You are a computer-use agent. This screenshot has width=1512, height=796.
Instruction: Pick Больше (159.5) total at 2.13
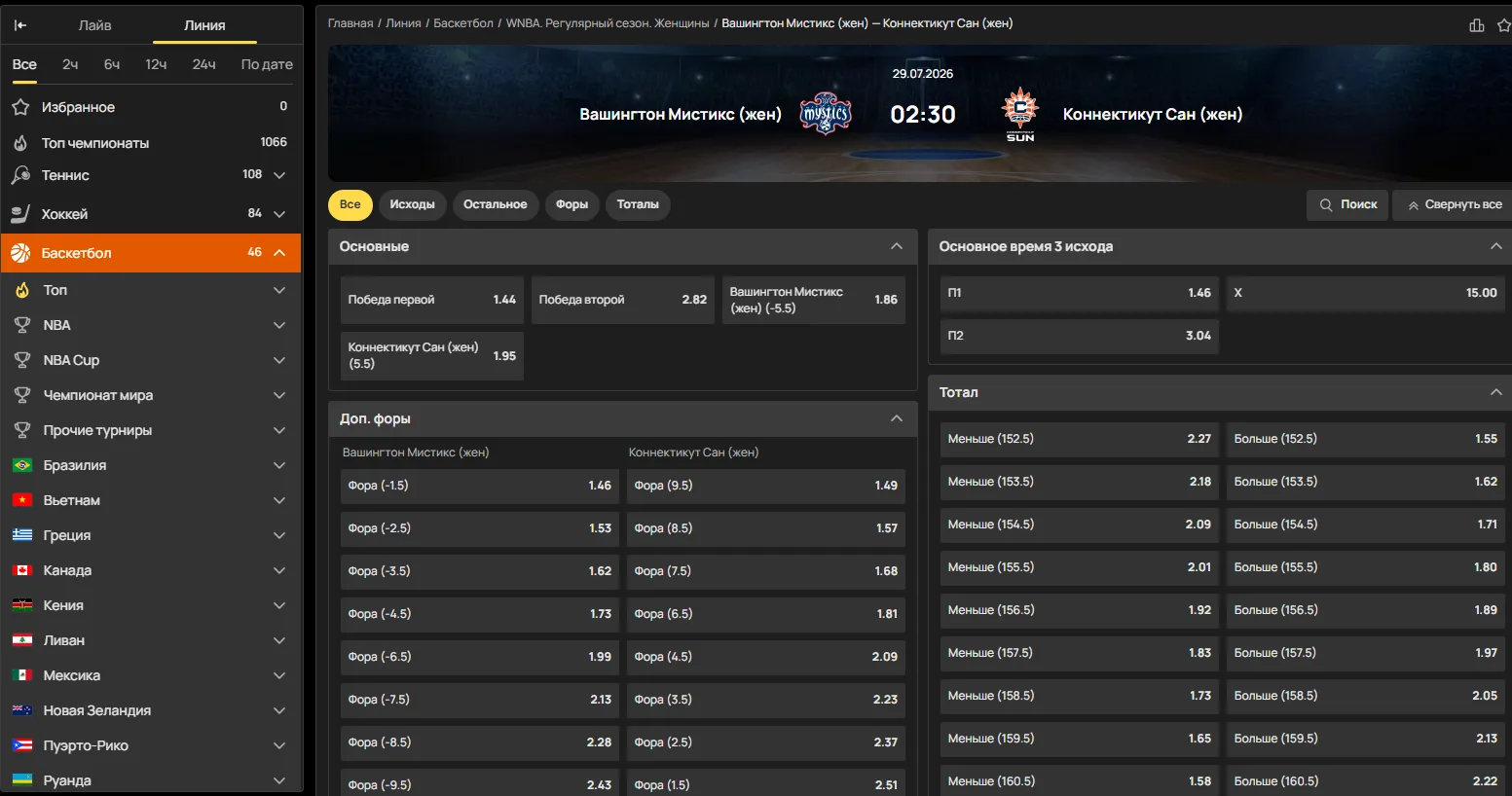point(1366,739)
